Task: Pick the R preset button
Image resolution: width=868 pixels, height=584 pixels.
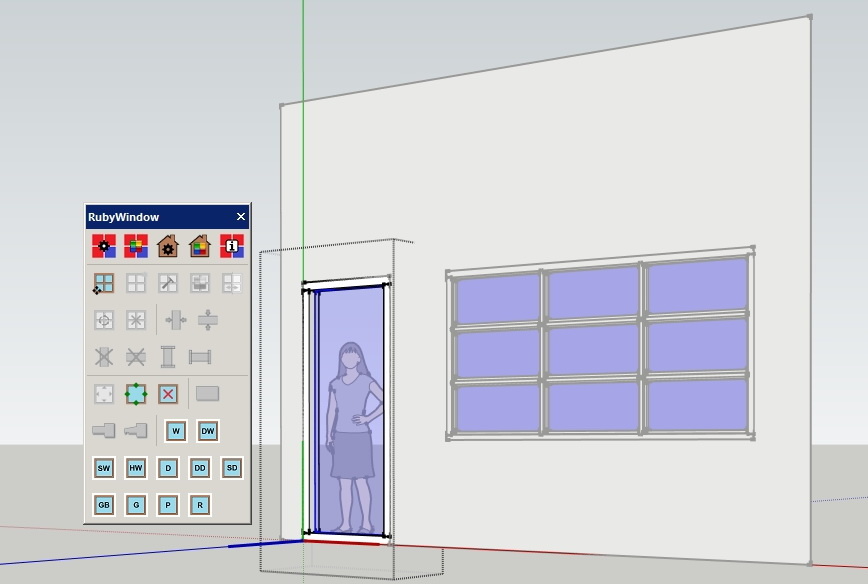Action: coord(200,505)
